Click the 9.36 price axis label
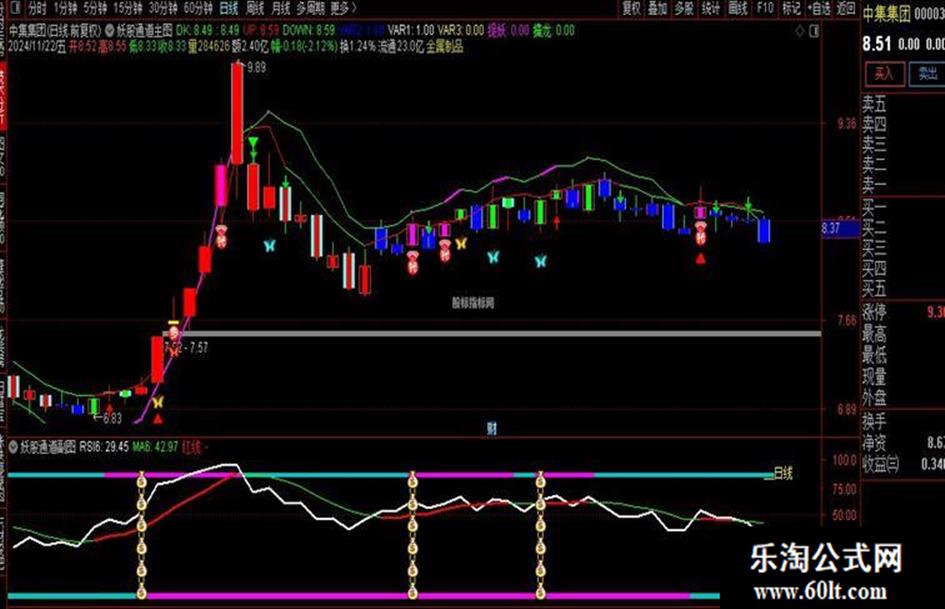Image resolution: width=945 pixels, height=609 pixels. pyautogui.click(x=847, y=124)
